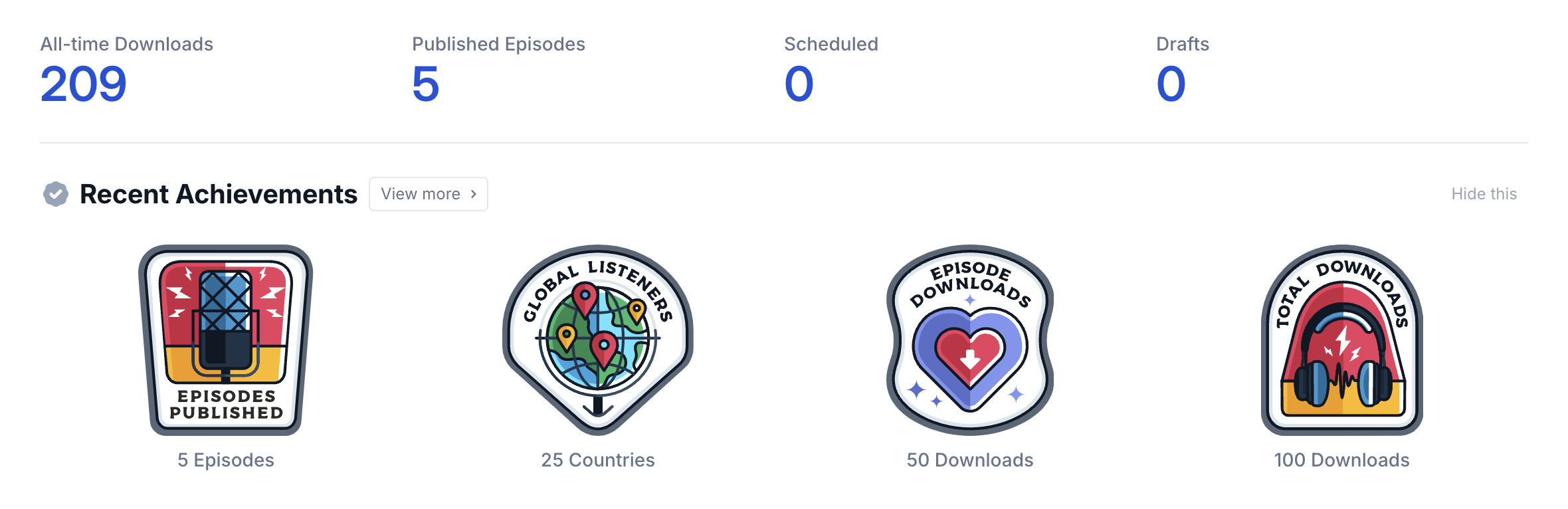This screenshot has height=509, width=1568.
Task: Select the 100 Downloads label
Action: coord(1342,460)
